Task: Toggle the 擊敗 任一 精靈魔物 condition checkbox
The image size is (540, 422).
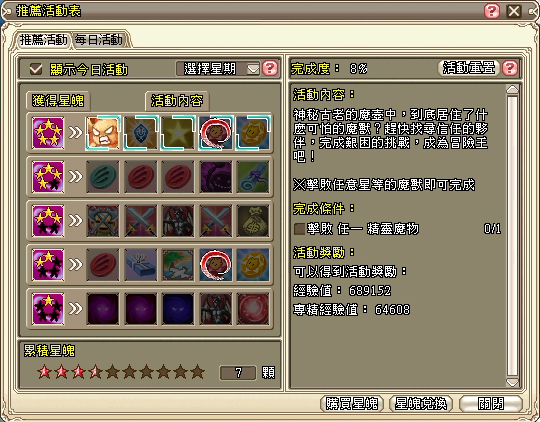Action: (x=299, y=229)
